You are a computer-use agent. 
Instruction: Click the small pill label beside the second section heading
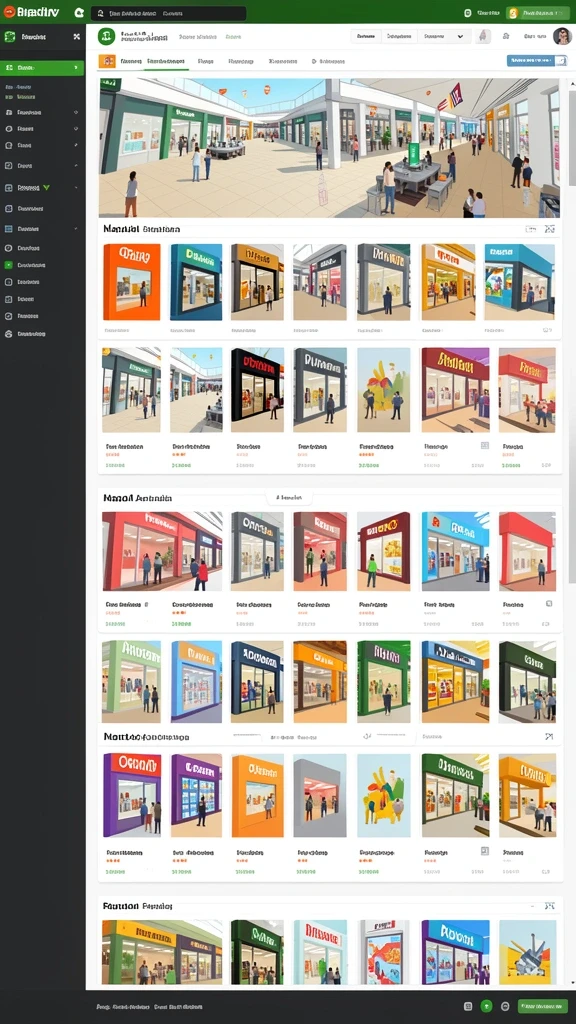point(289,498)
